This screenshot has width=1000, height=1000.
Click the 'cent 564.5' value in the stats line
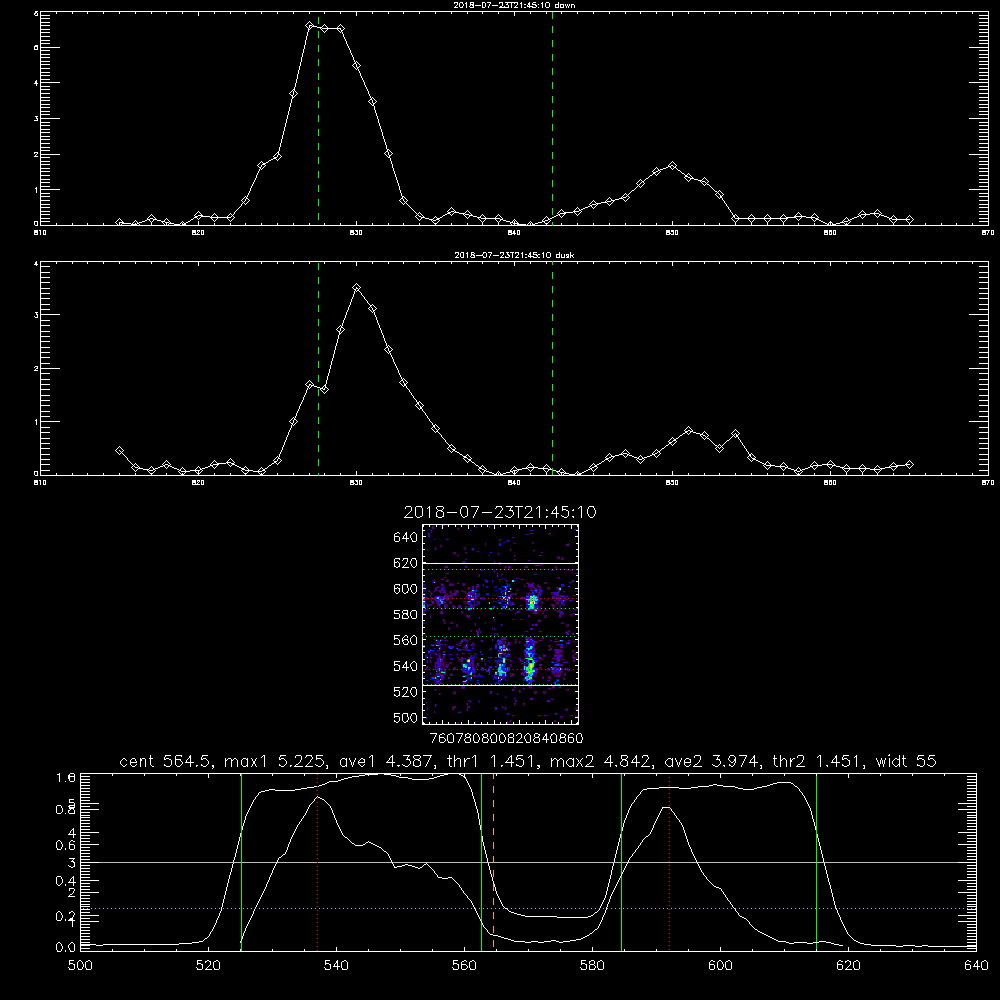(168, 761)
